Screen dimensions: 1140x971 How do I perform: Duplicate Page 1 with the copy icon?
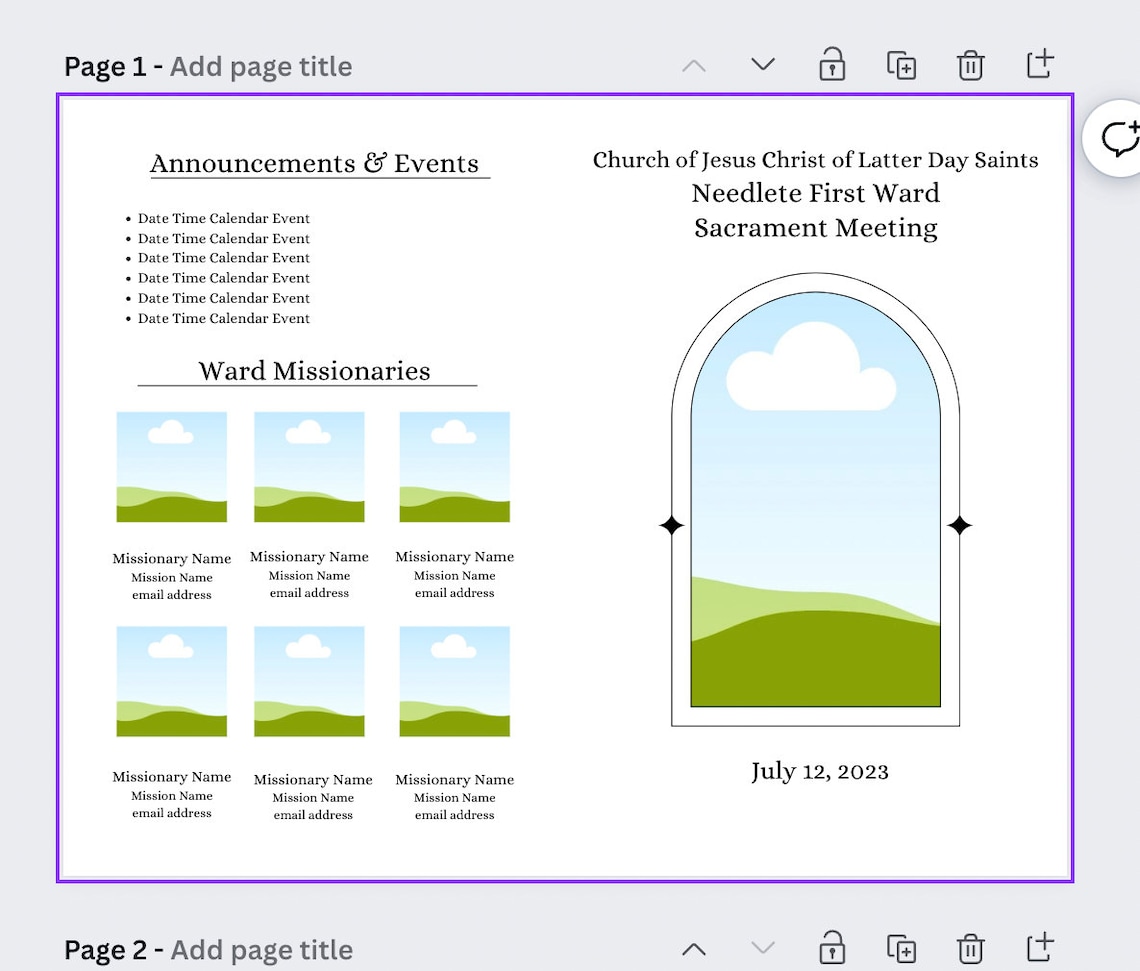tap(901, 64)
